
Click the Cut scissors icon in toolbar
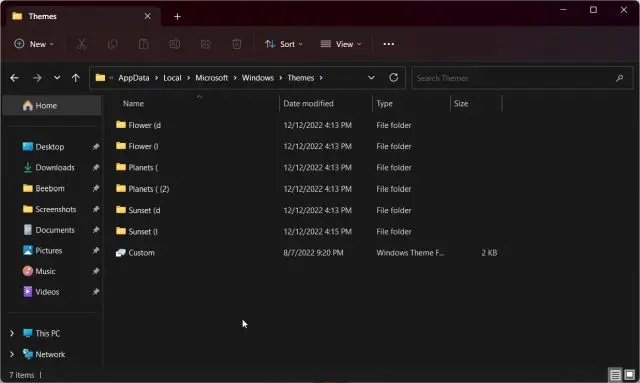pyautogui.click(x=82, y=44)
